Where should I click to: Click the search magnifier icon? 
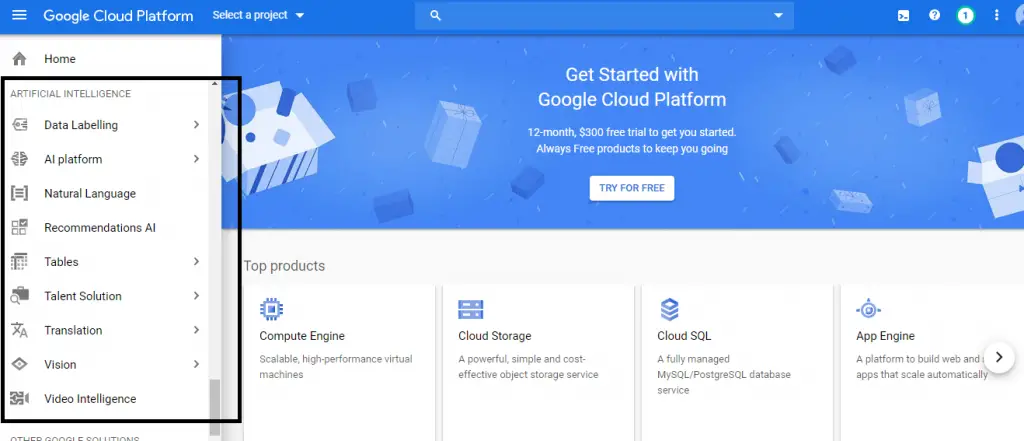436,16
